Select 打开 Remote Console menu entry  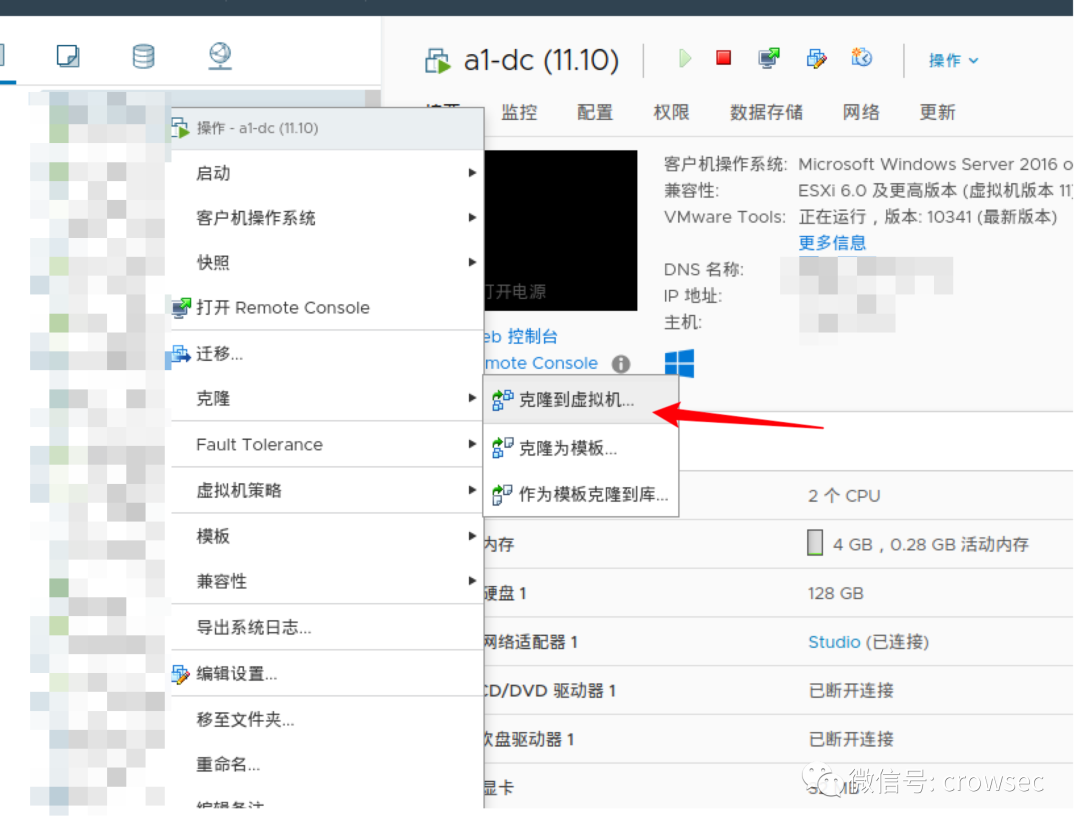coord(327,308)
